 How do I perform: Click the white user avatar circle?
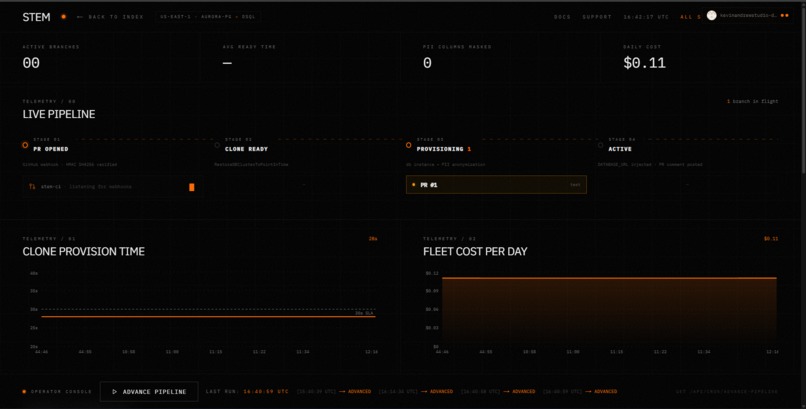click(x=711, y=15)
